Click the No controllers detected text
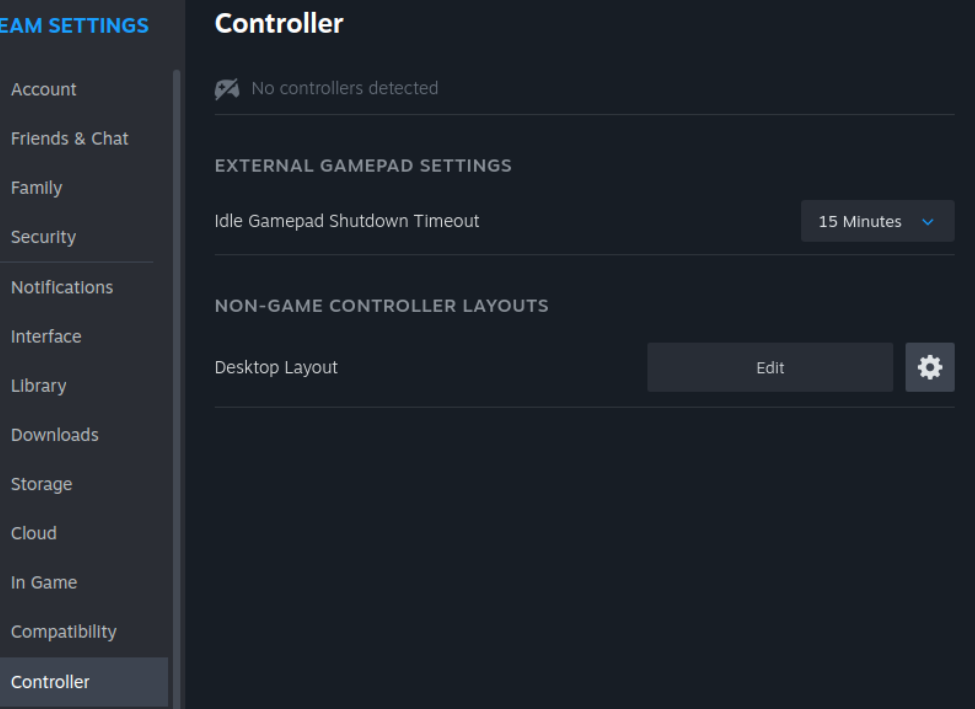This screenshot has height=709, width=975. click(x=344, y=88)
